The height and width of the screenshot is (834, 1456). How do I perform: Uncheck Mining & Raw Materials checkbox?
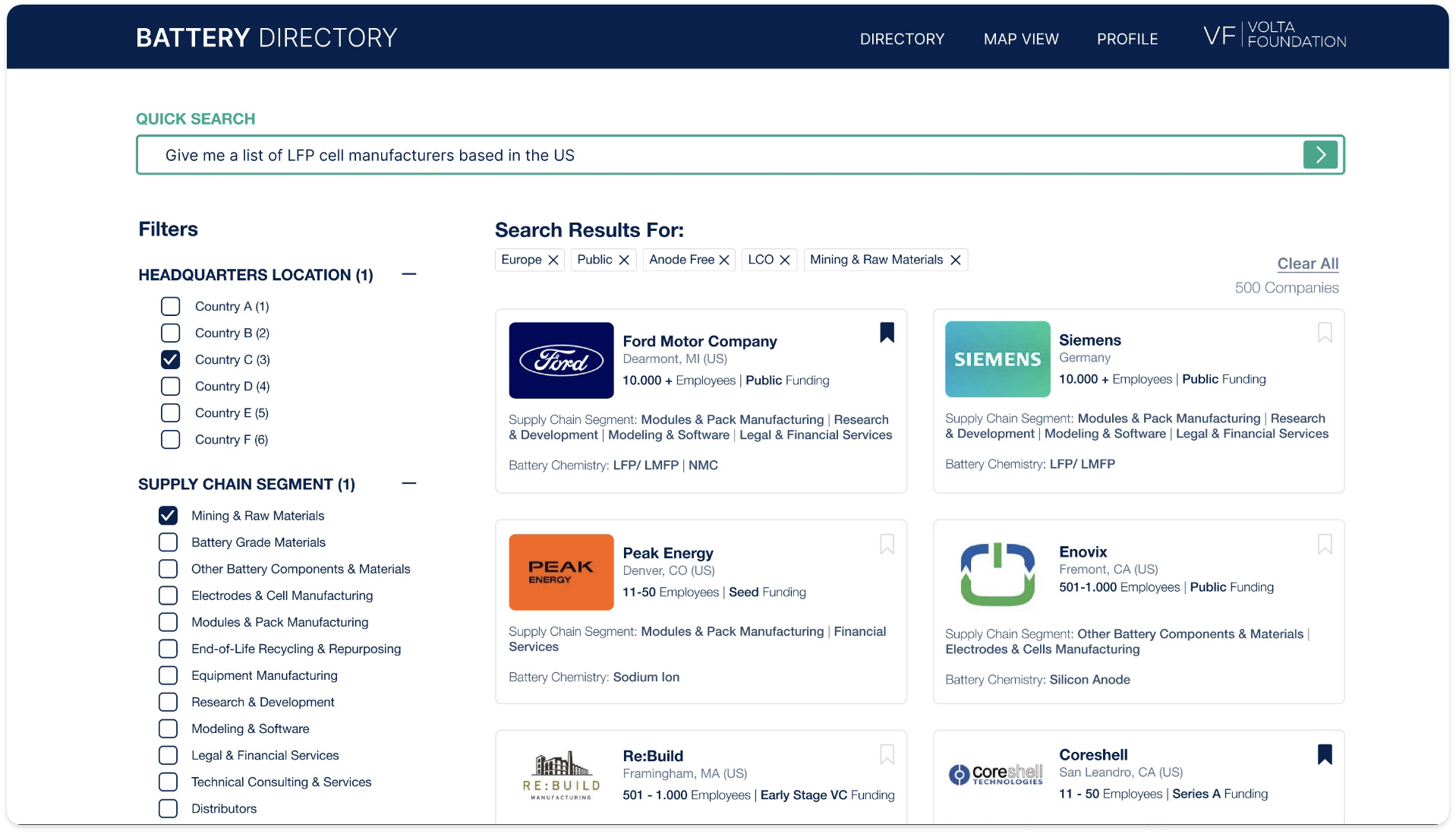coord(168,516)
